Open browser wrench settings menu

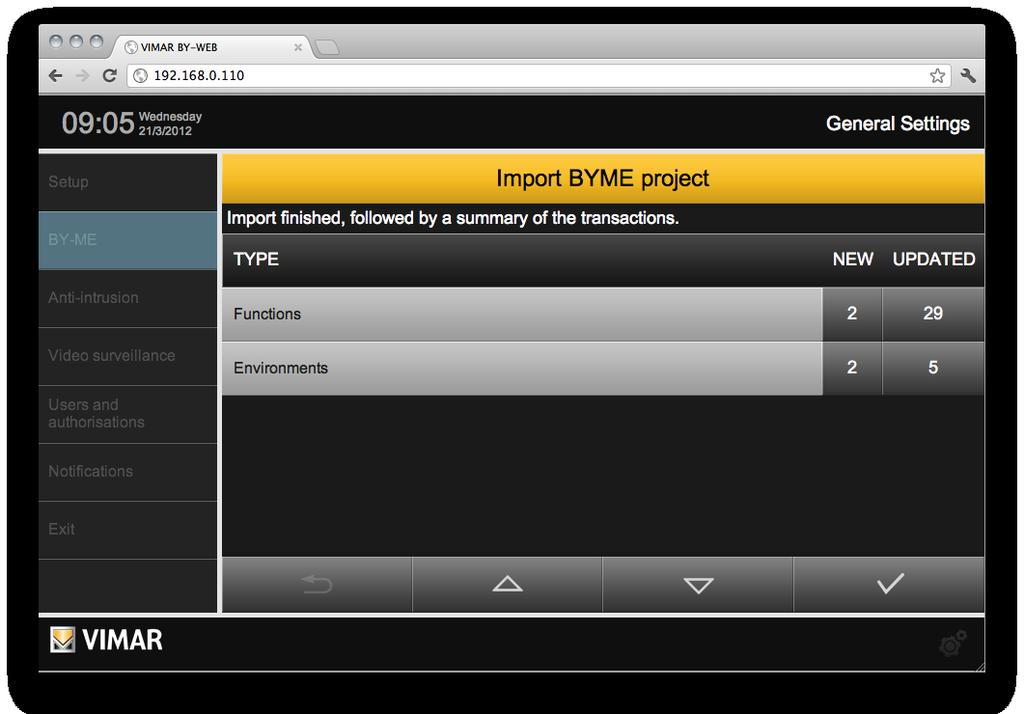coord(968,76)
